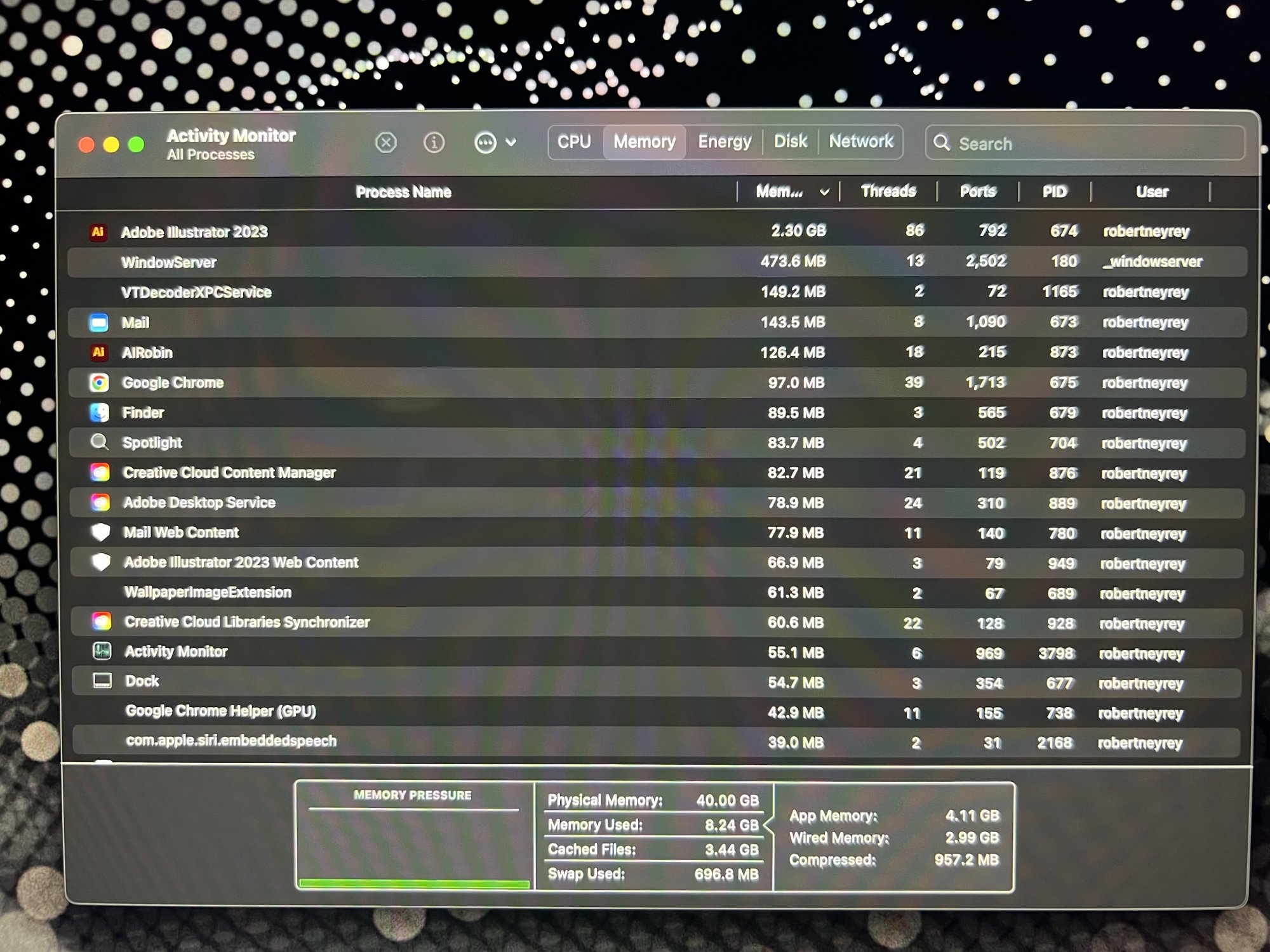
Task: Click the Spotlight magnifier icon row
Action: pyautogui.click(x=100, y=442)
